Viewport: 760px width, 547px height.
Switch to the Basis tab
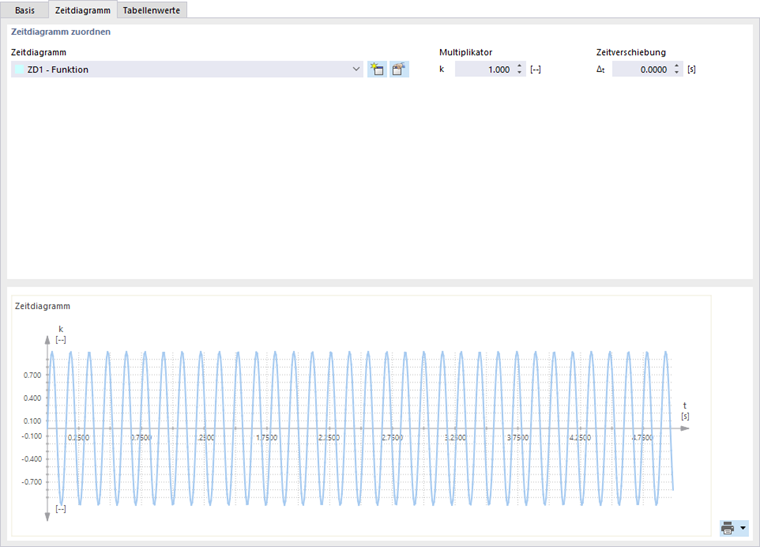point(25,10)
